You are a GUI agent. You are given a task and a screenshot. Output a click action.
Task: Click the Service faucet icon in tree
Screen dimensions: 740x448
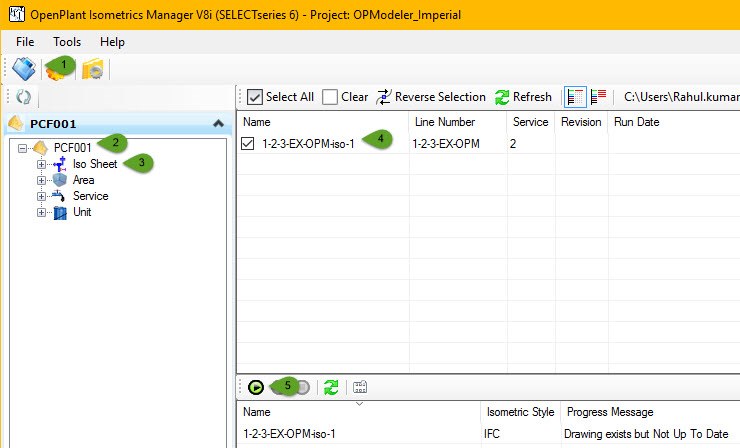click(x=59, y=196)
